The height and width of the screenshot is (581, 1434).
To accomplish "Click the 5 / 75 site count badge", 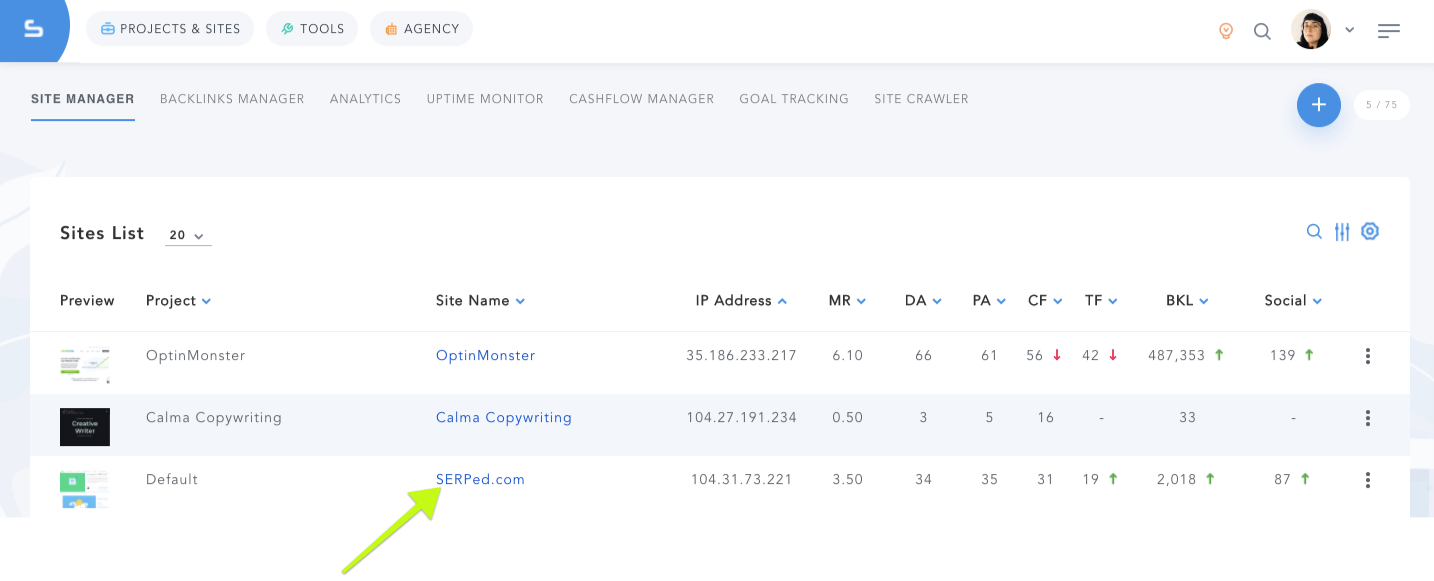I will point(1382,105).
